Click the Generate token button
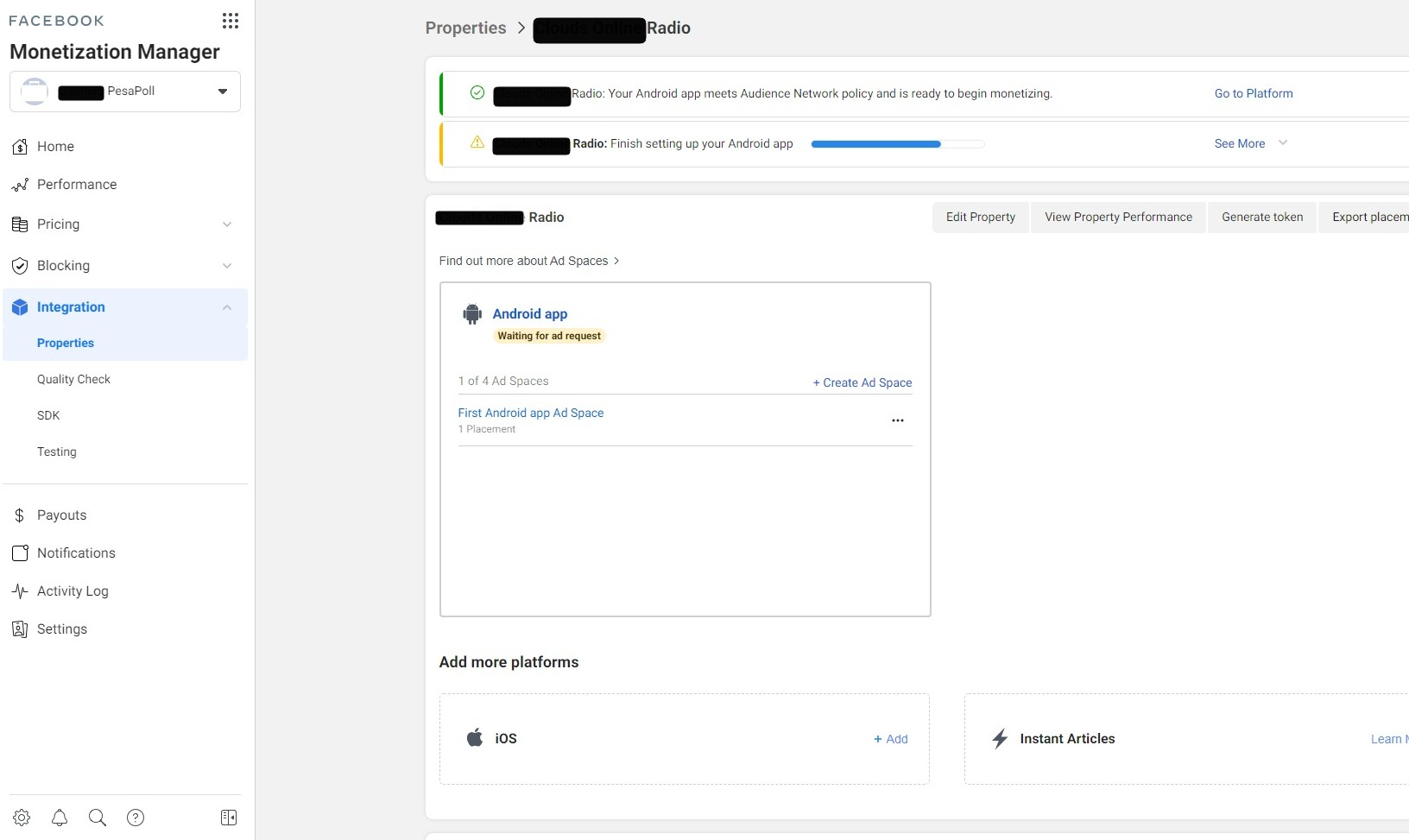The width and height of the screenshot is (1409, 840). pyautogui.click(x=1262, y=218)
